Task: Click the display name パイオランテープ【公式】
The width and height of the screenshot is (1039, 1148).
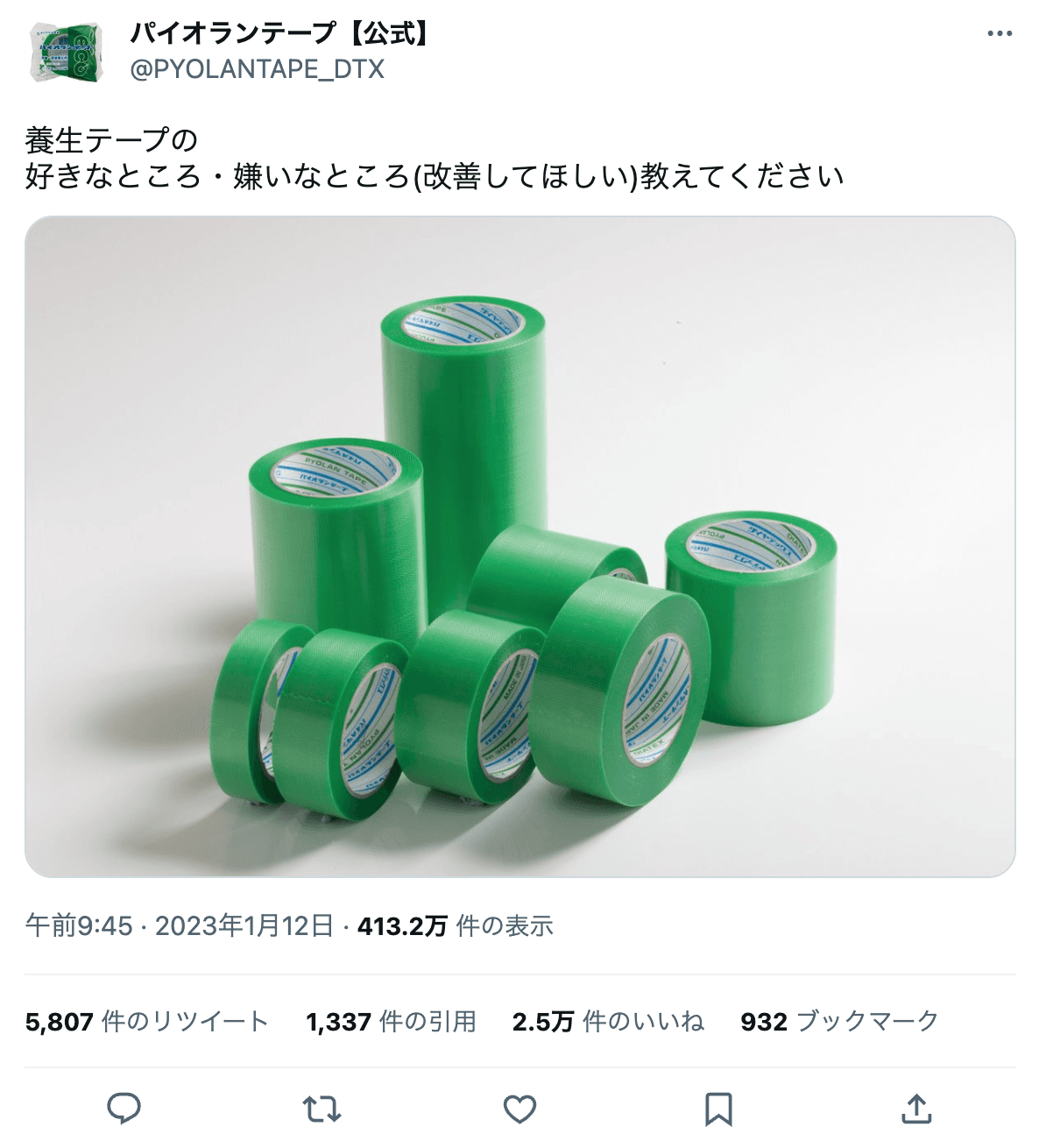Action: click(x=282, y=33)
